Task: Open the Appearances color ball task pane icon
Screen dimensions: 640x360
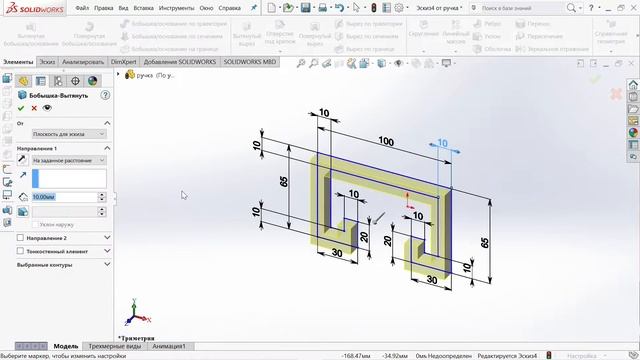Action: 633,133
